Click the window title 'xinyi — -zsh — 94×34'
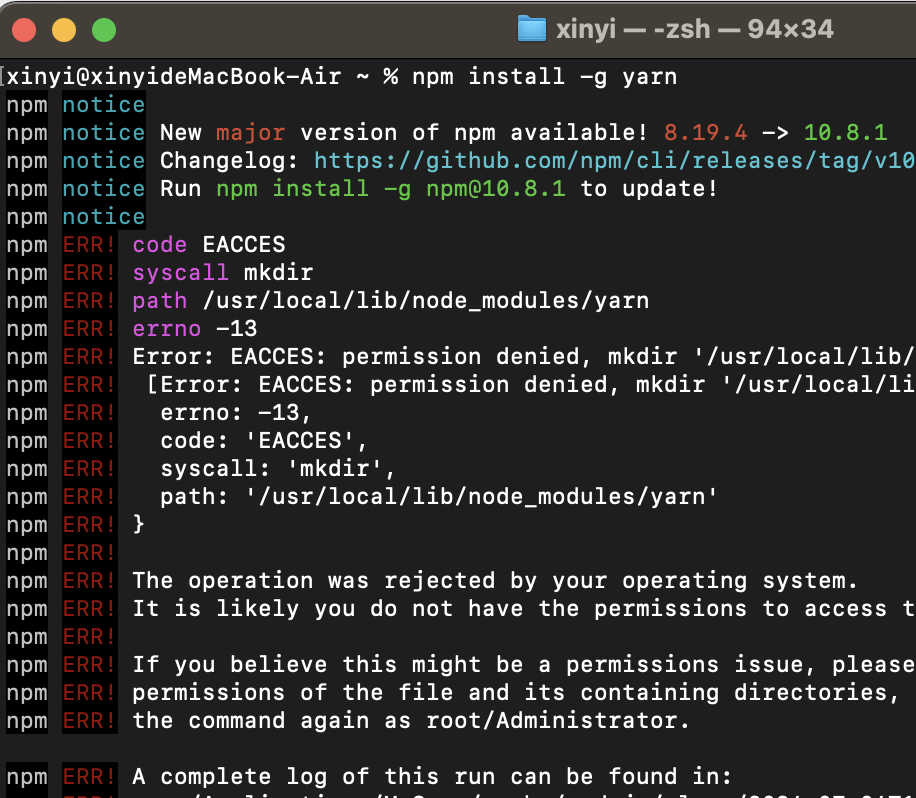The height and width of the screenshot is (798, 916). [x=695, y=29]
